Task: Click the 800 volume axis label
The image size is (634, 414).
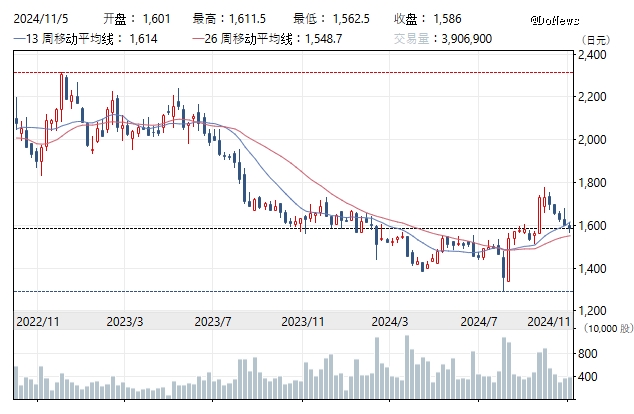Action: point(589,354)
